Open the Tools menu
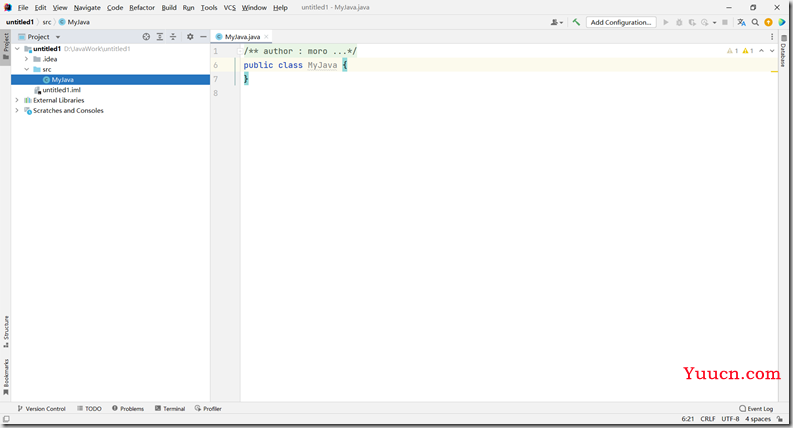Viewport: 793px width, 428px height. pyautogui.click(x=209, y=8)
